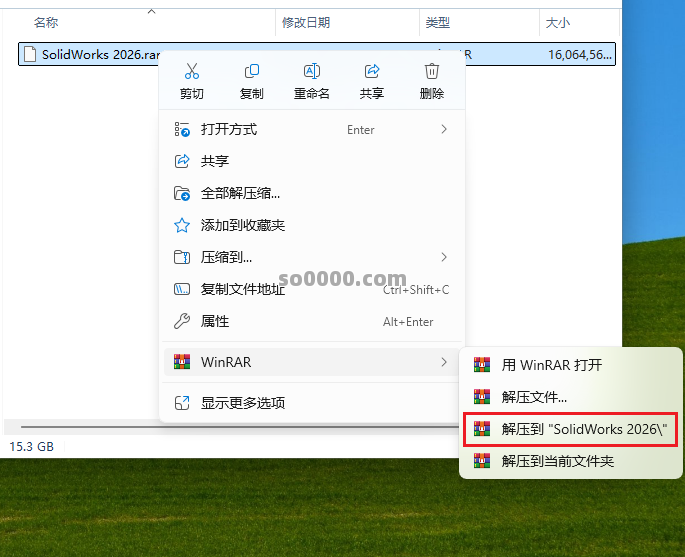Choose 用 WinRAR 打开 in submenu
This screenshot has width=685, height=557.
click(570, 365)
